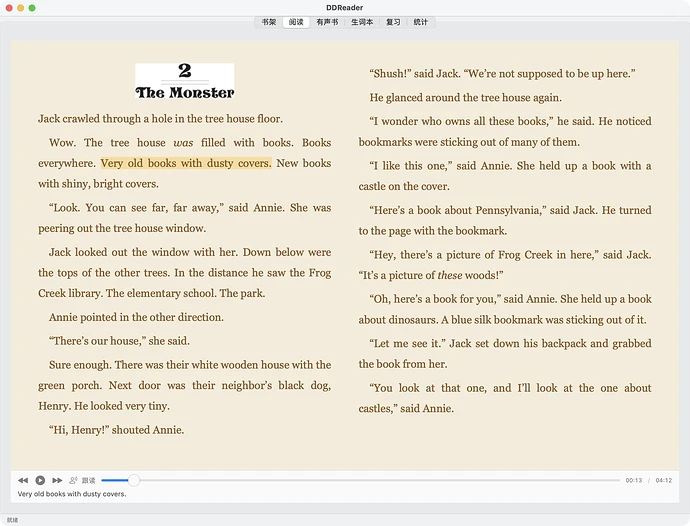Click the italic word 'was' in paragraph two
This screenshot has height=526, width=690.
(x=183, y=143)
